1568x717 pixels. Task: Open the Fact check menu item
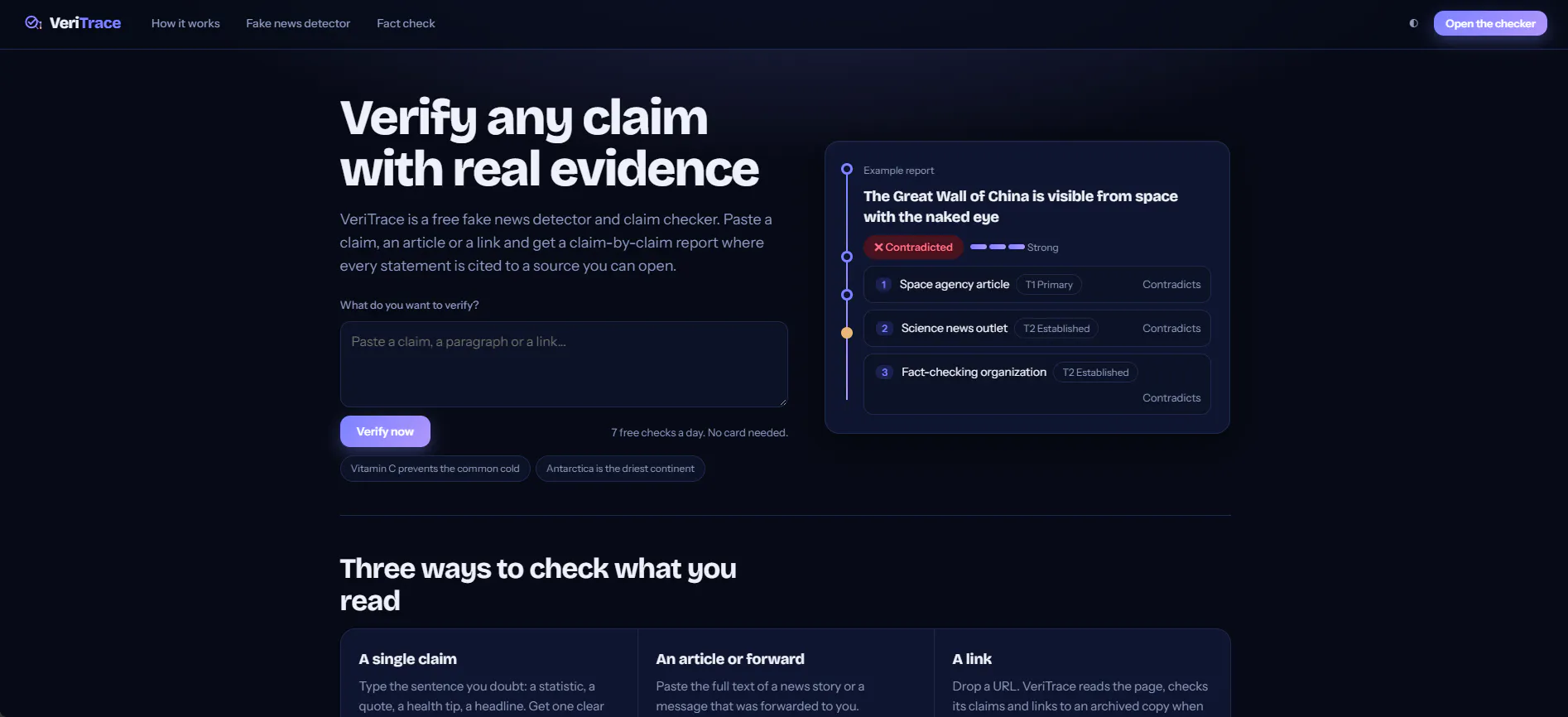(406, 23)
